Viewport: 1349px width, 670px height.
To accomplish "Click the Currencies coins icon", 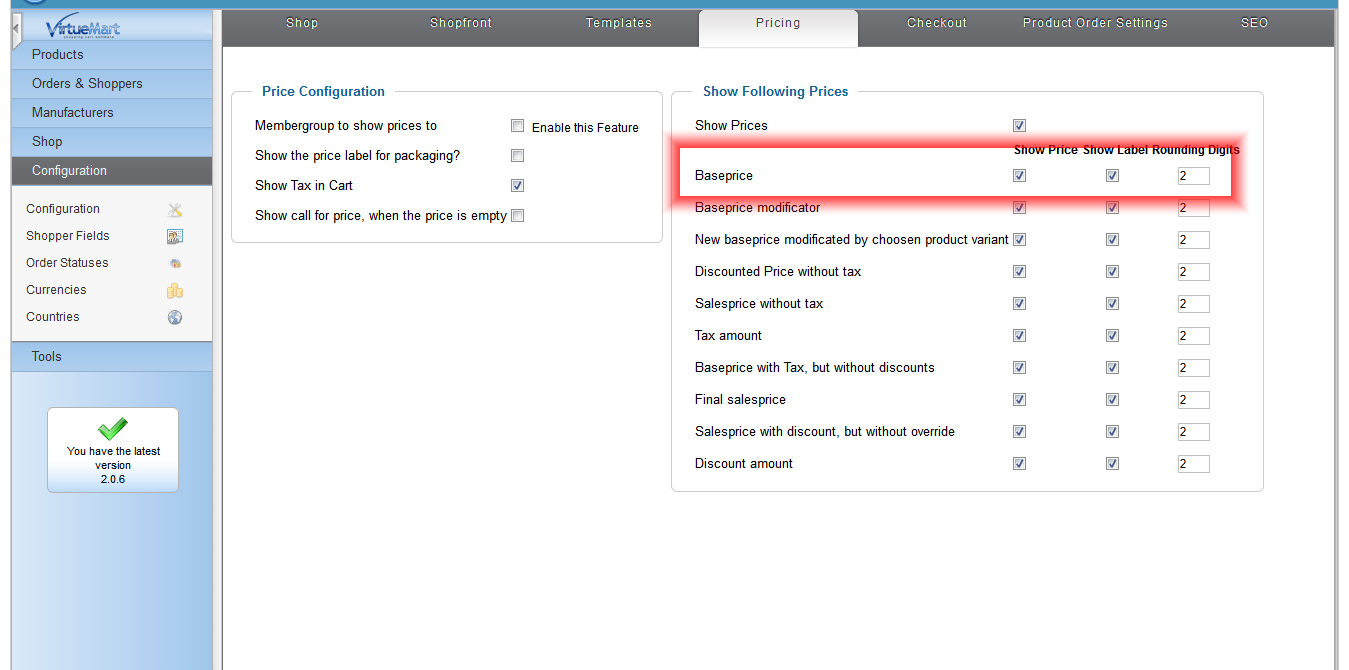I will pos(175,291).
